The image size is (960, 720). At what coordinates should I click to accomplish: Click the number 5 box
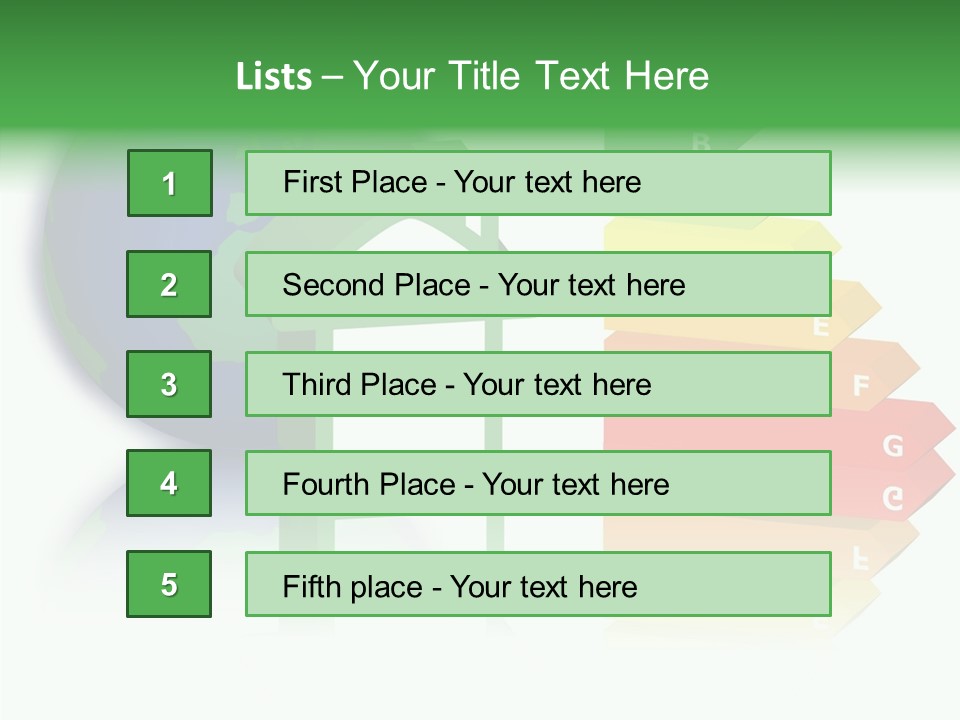click(x=169, y=584)
